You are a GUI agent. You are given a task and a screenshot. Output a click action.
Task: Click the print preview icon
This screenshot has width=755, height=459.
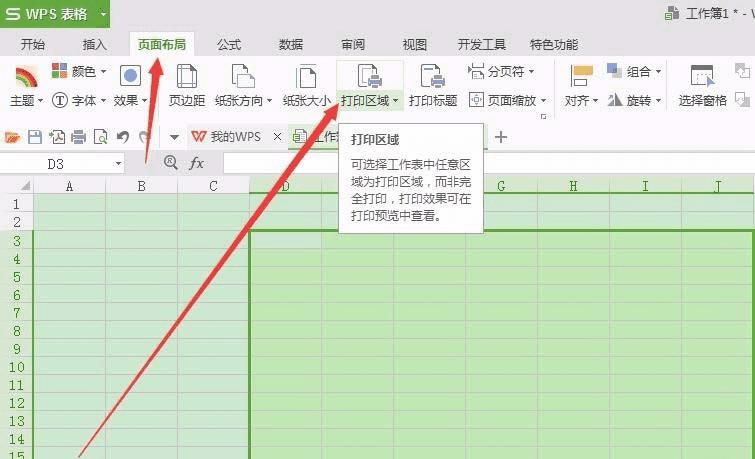point(101,137)
